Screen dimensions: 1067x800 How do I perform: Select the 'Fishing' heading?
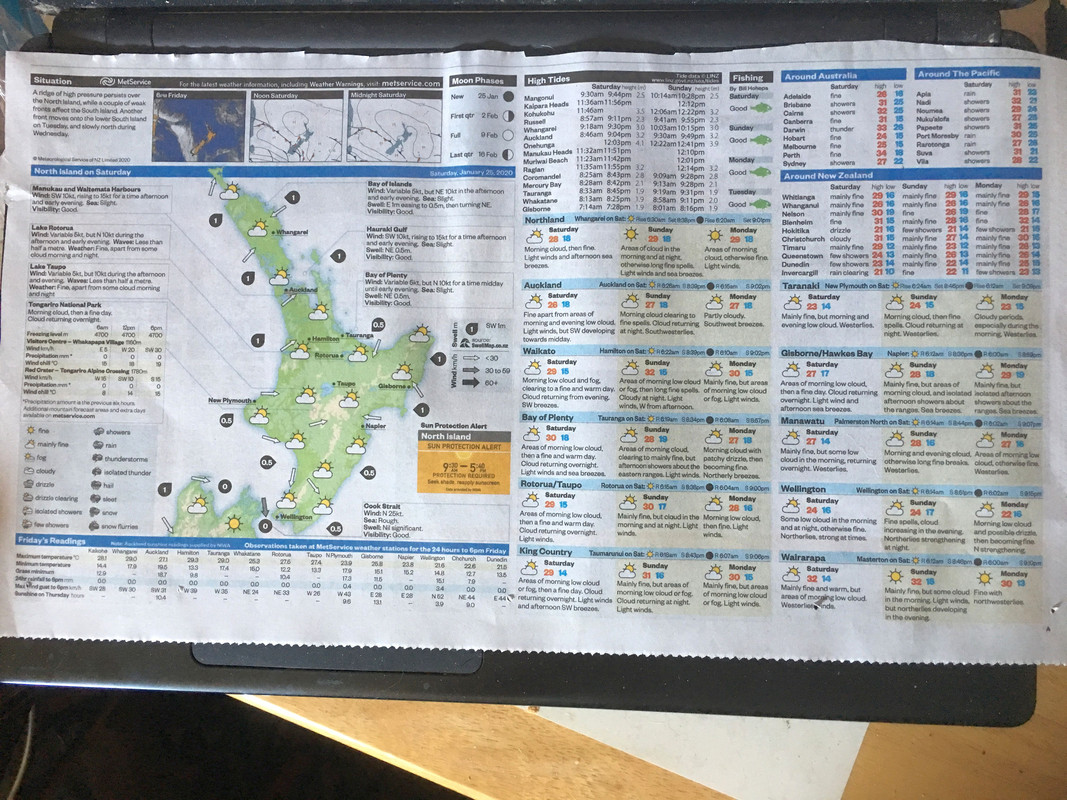(748, 78)
